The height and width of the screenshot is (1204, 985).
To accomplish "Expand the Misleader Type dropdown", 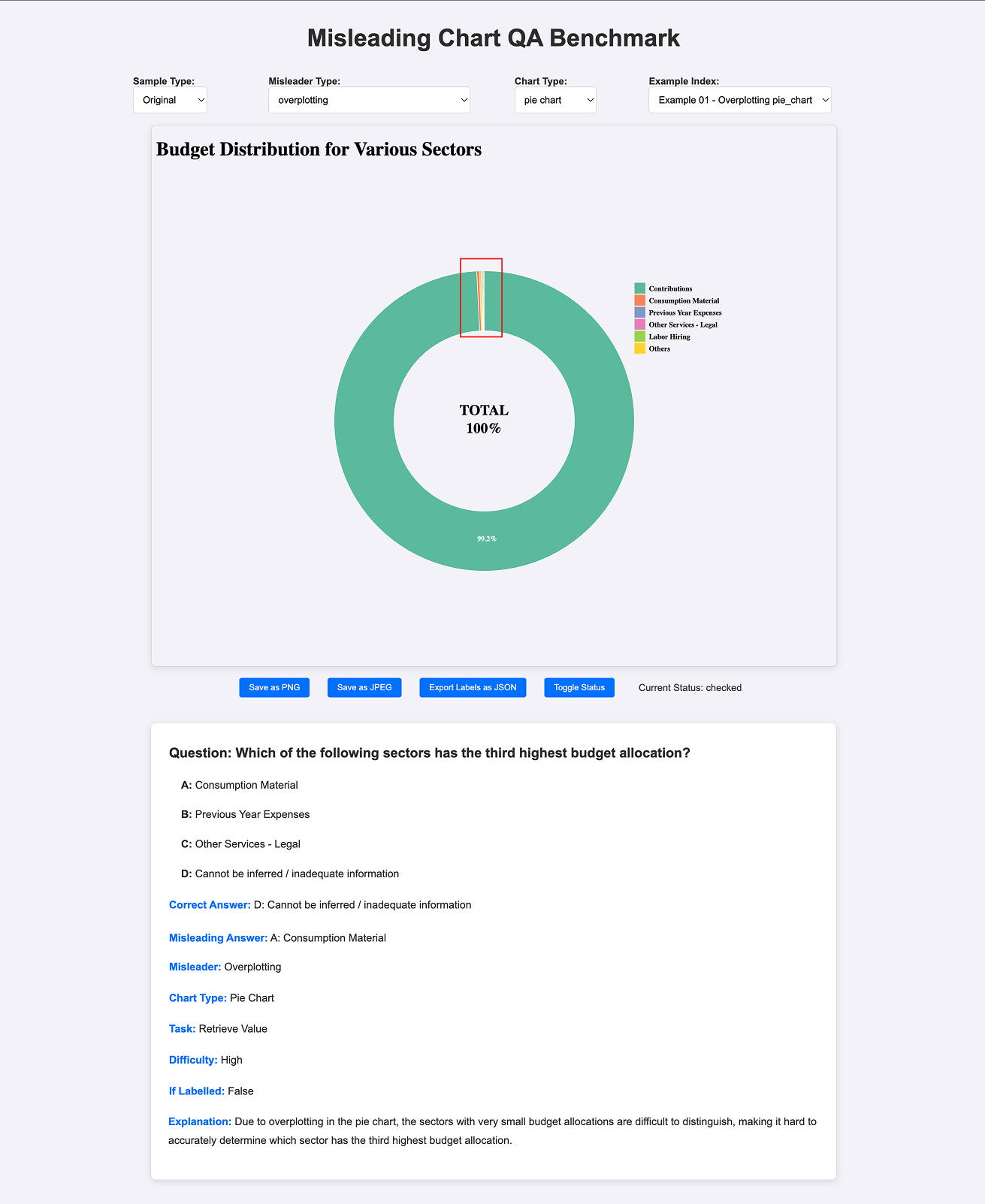I will tap(369, 100).
